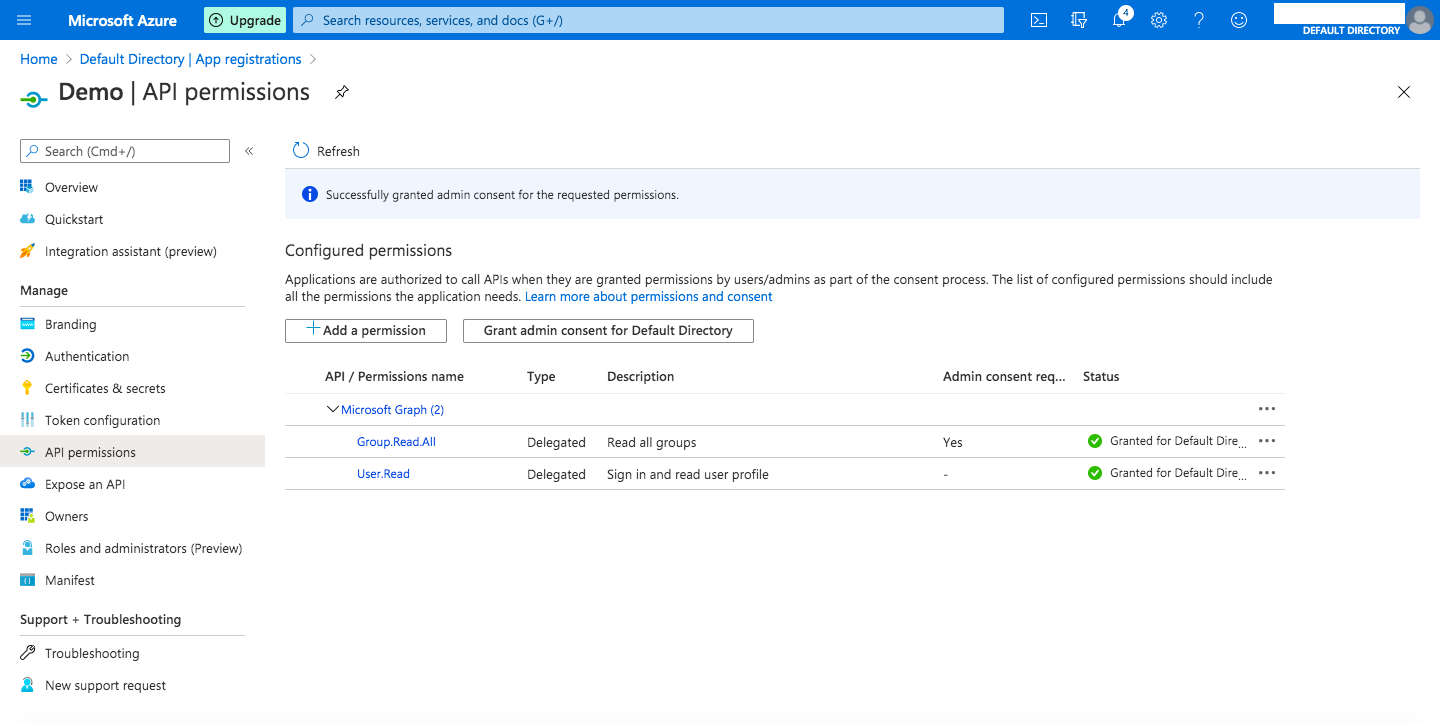Image resolution: width=1440 pixels, height=724 pixels.
Task: Click the Status column header
Action: coord(1101,377)
